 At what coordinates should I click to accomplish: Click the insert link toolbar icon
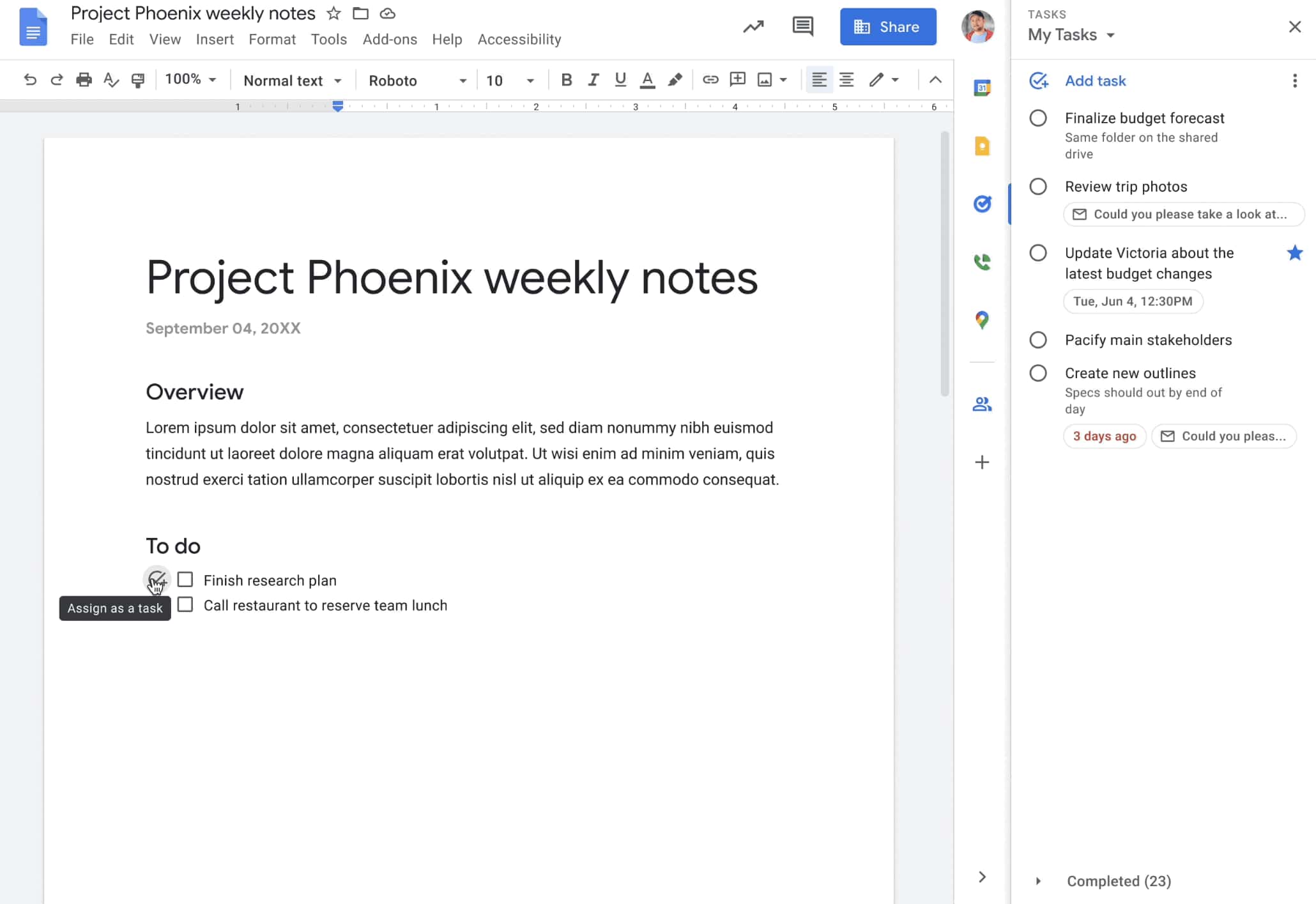click(710, 80)
